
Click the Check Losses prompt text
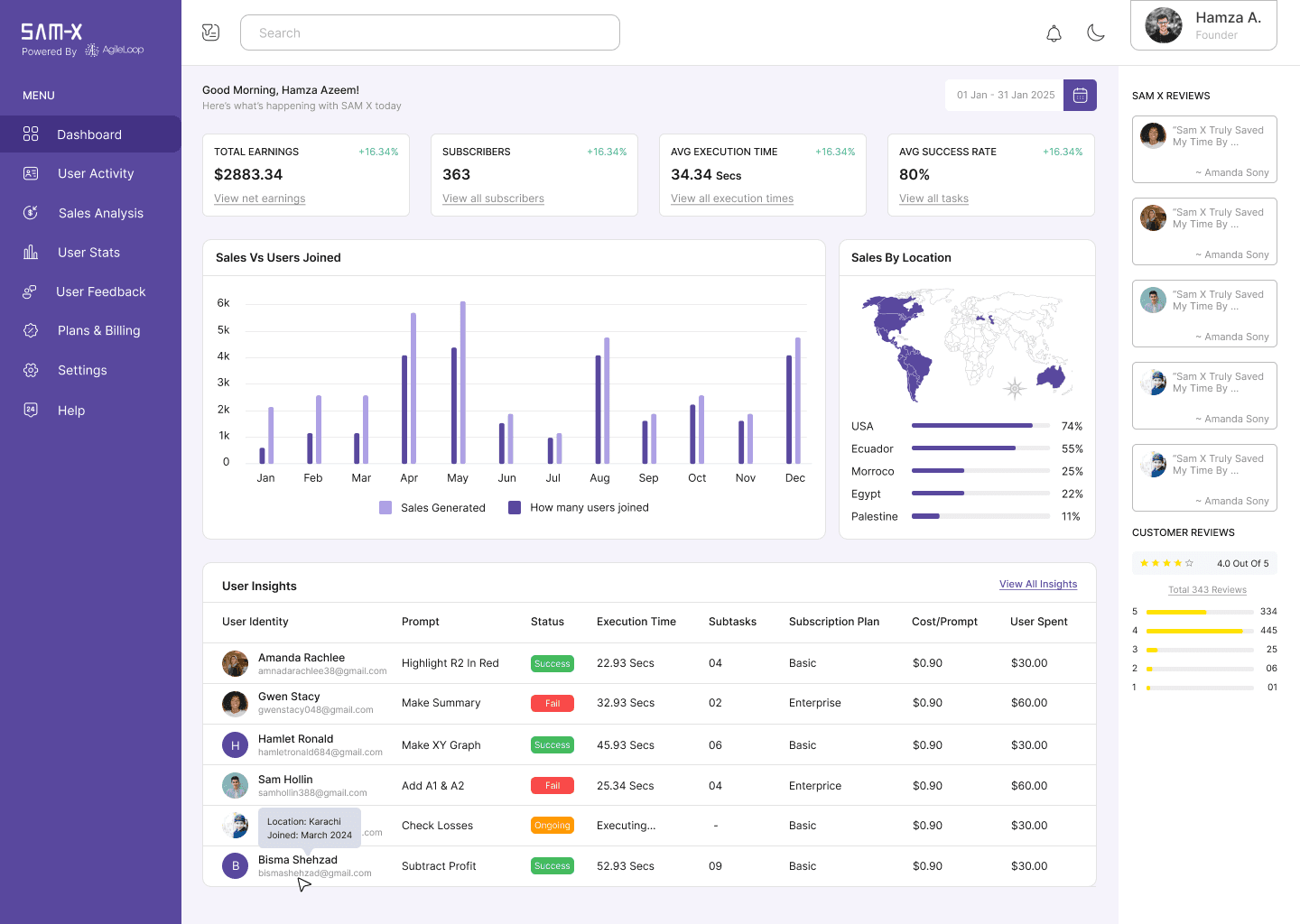pos(438,826)
